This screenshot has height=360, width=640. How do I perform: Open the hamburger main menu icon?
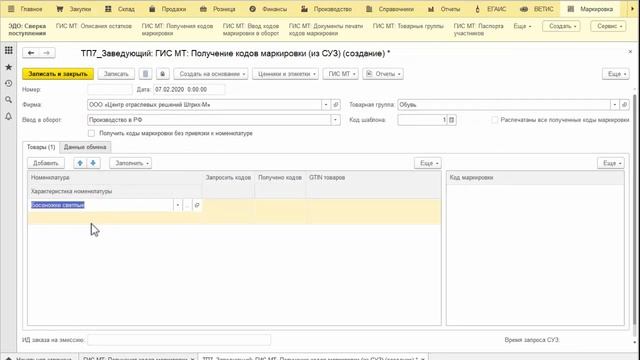coord(11,9)
